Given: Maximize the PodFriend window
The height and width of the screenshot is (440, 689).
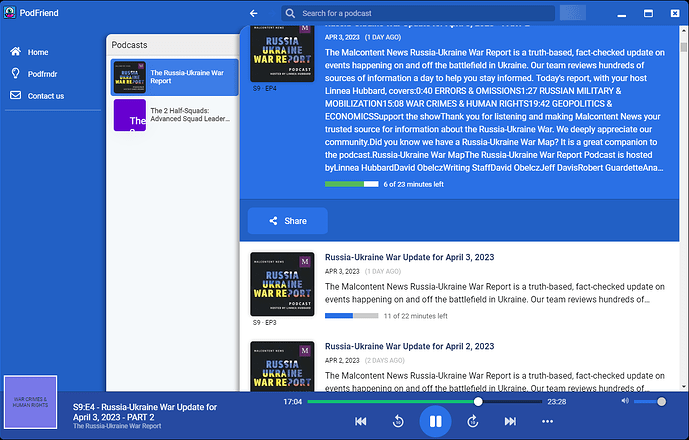Looking at the screenshot, I should pos(648,13).
